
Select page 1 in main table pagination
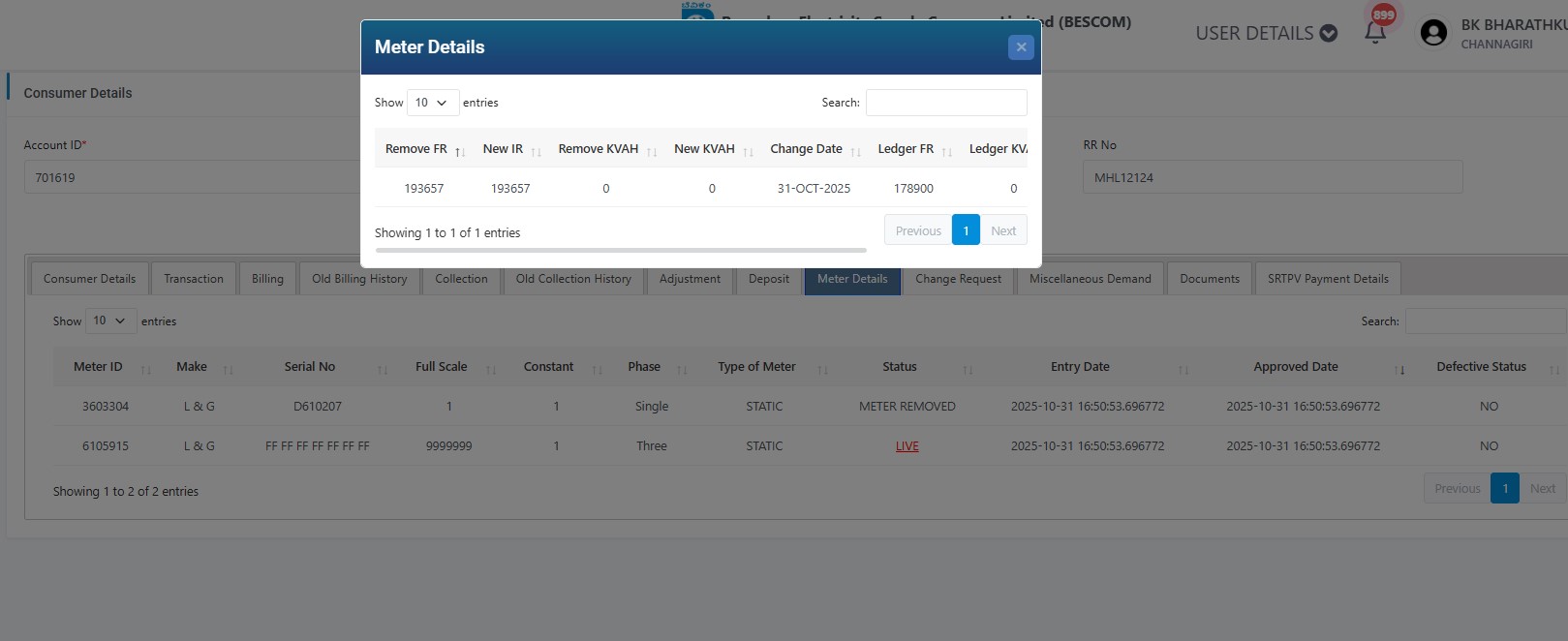(1505, 488)
